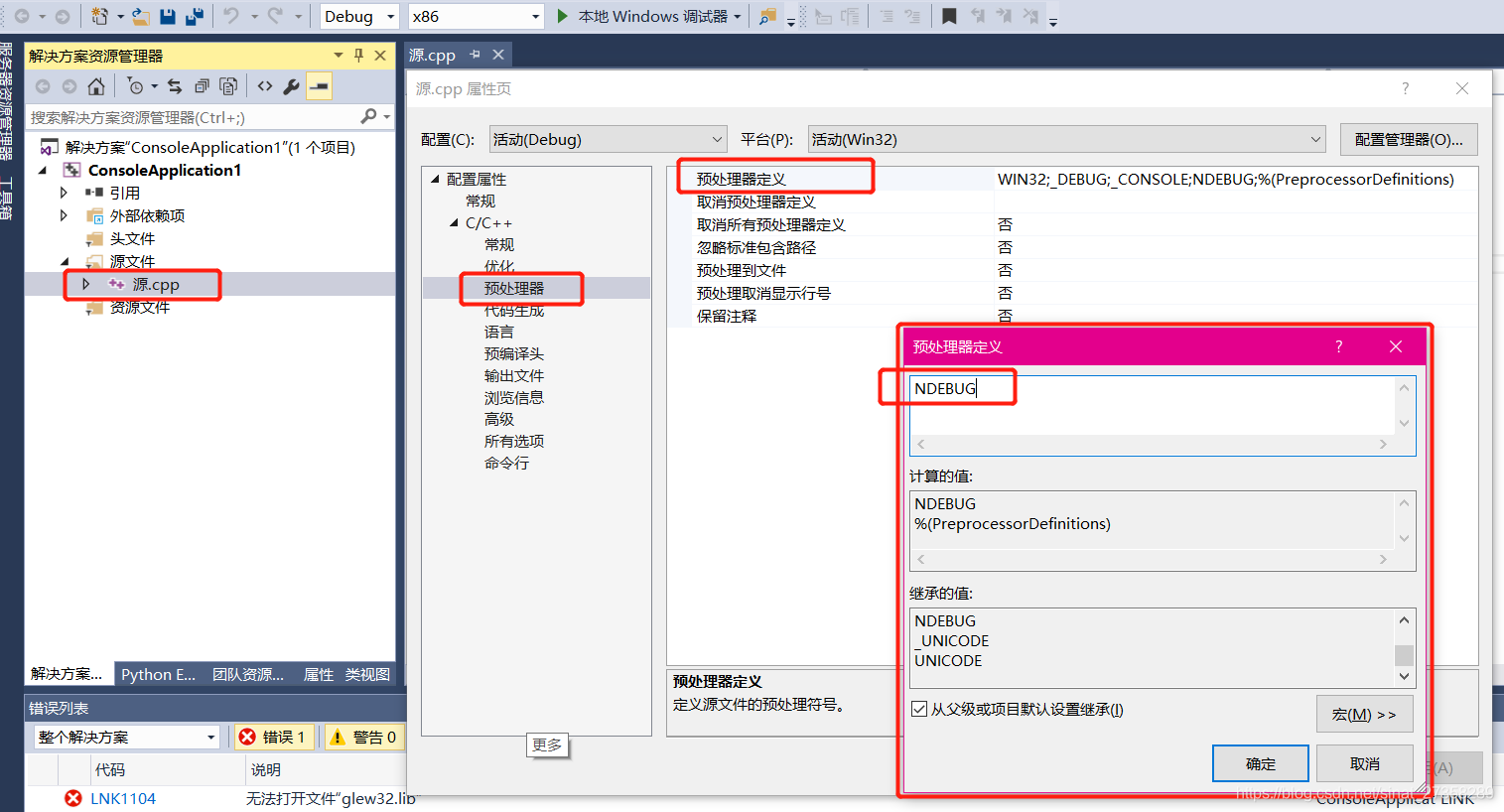Pin the Solution Explorer panel

click(x=358, y=56)
